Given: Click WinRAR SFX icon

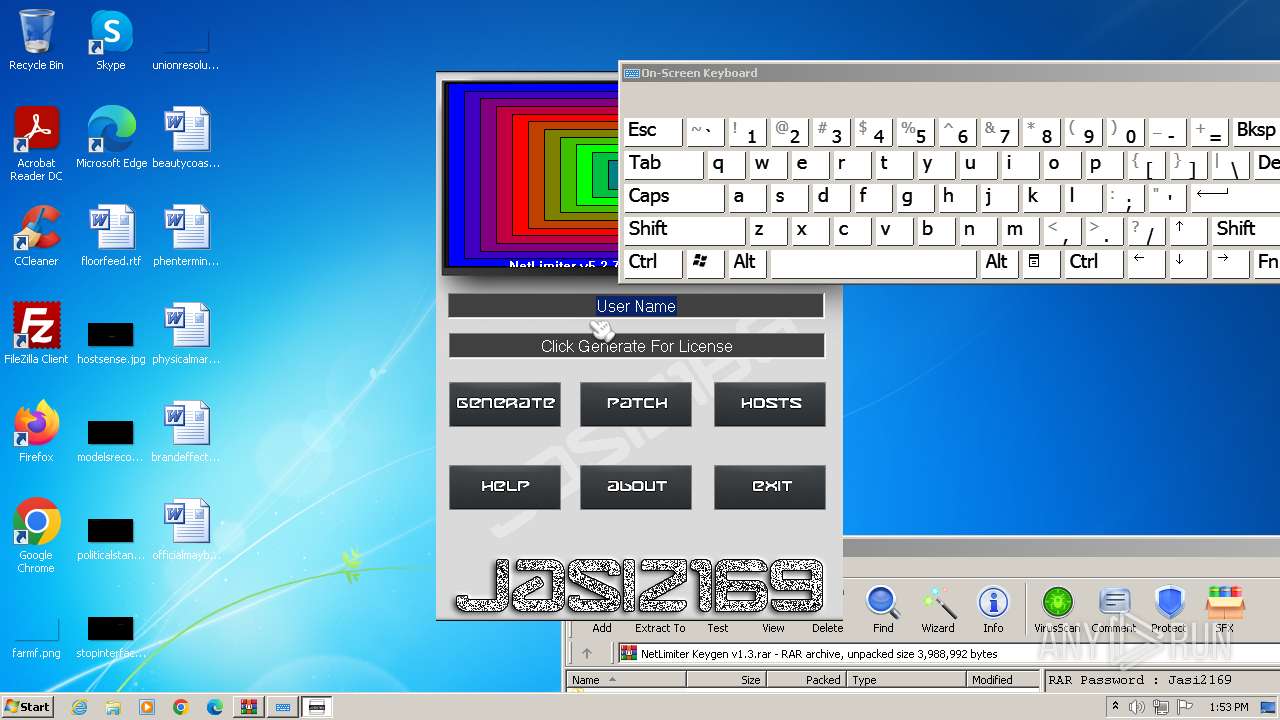Looking at the screenshot, I should (1225, 610).
